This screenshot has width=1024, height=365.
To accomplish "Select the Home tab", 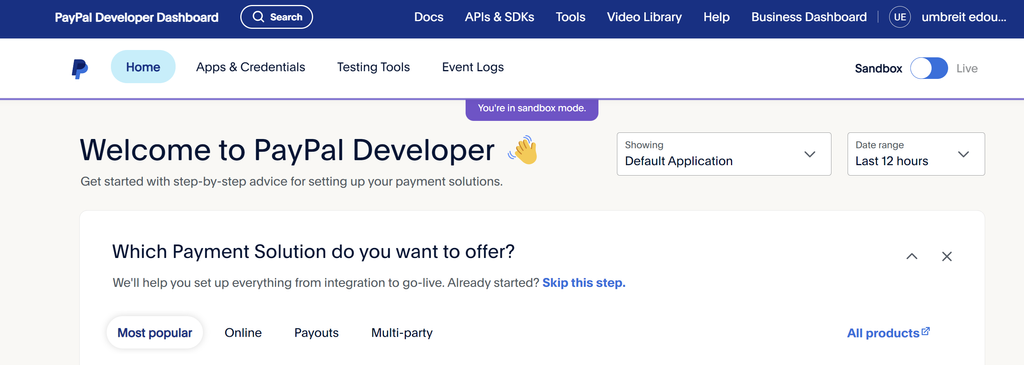I will coord(143,67).
